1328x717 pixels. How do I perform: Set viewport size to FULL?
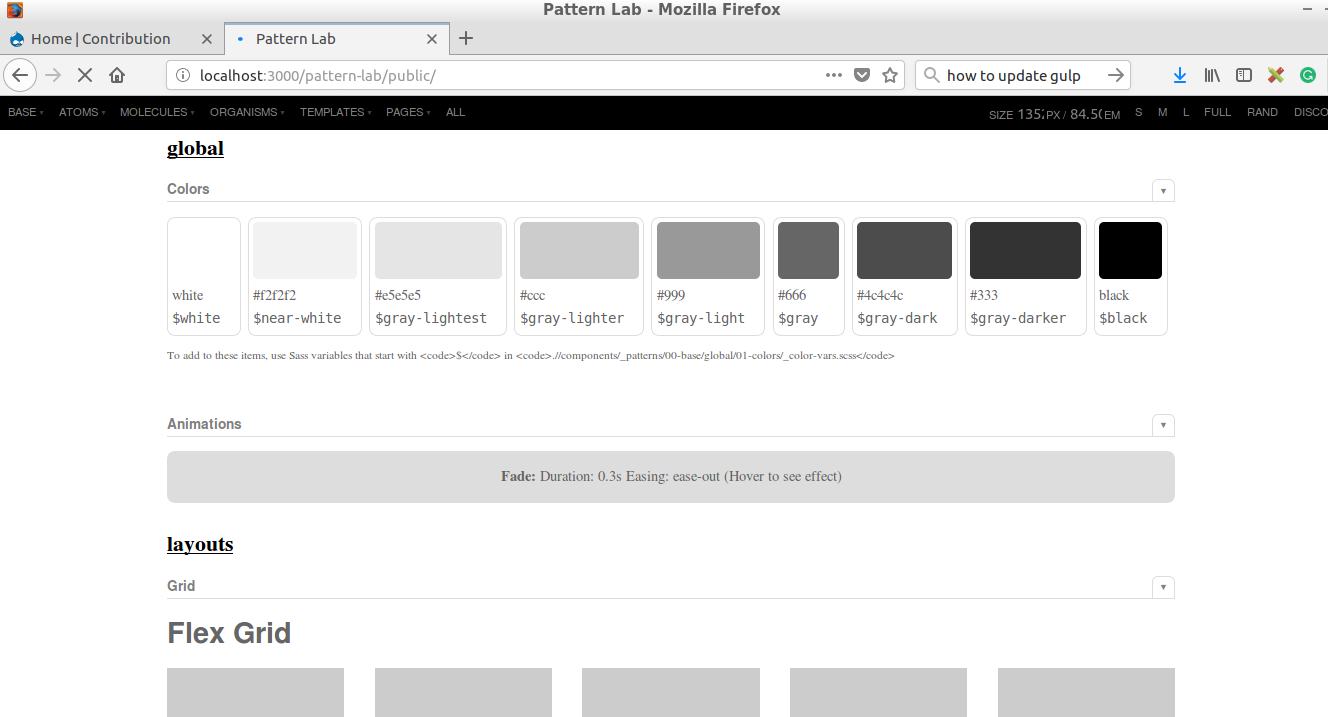tap(1217, 112)
